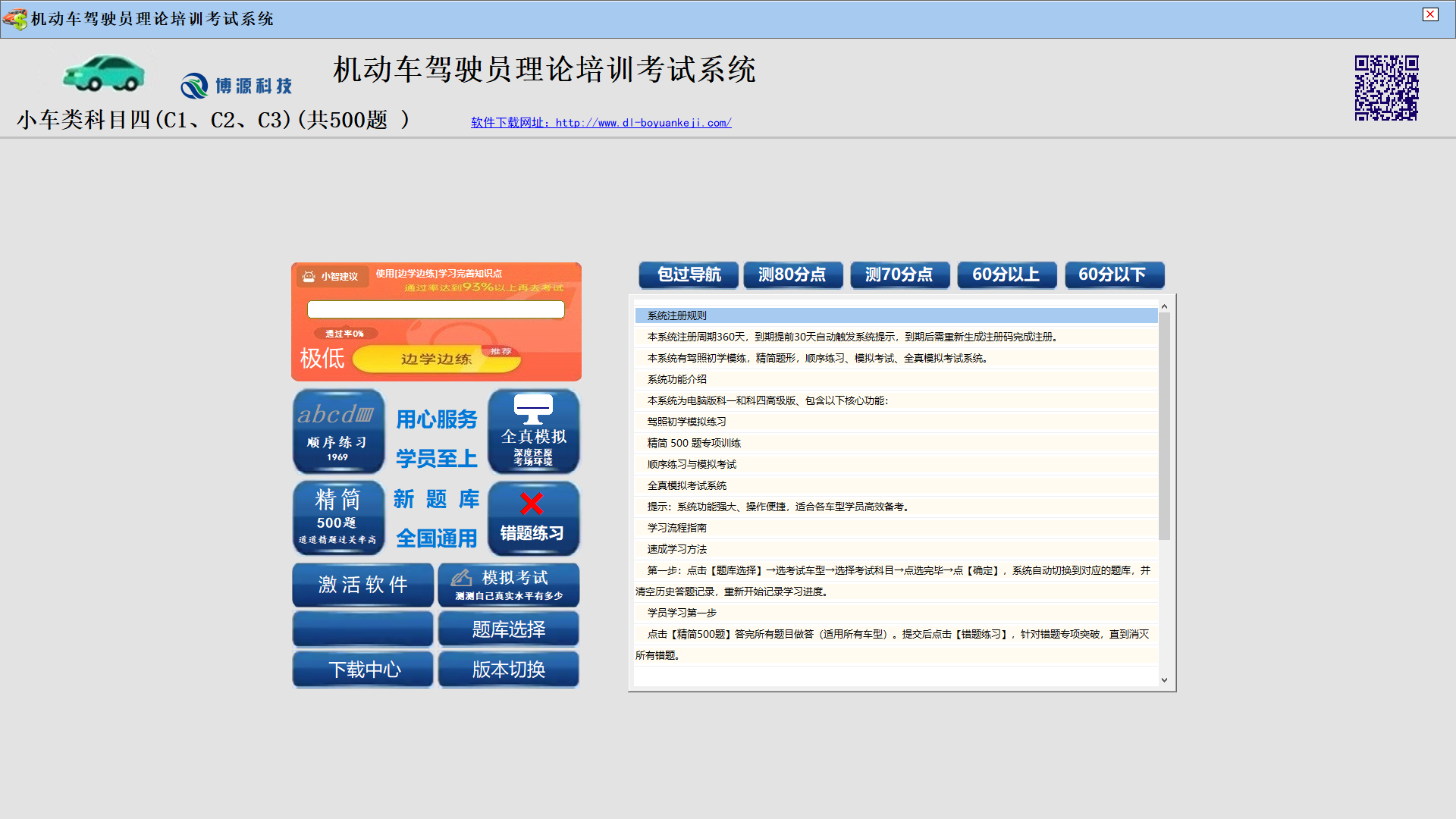Click the title bar app icon
This screenshot has width=1456, height=819.
[14, 18]
